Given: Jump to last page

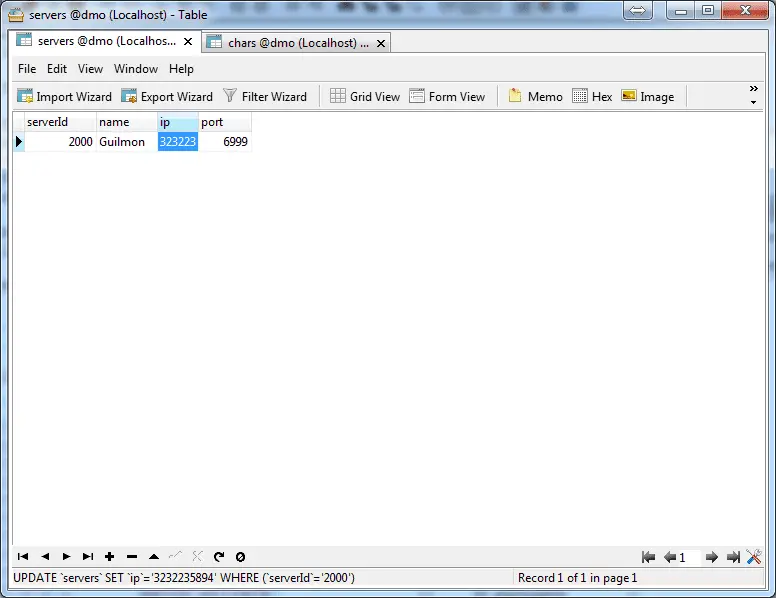Looking at the screenshot, I should pos(733,557).
